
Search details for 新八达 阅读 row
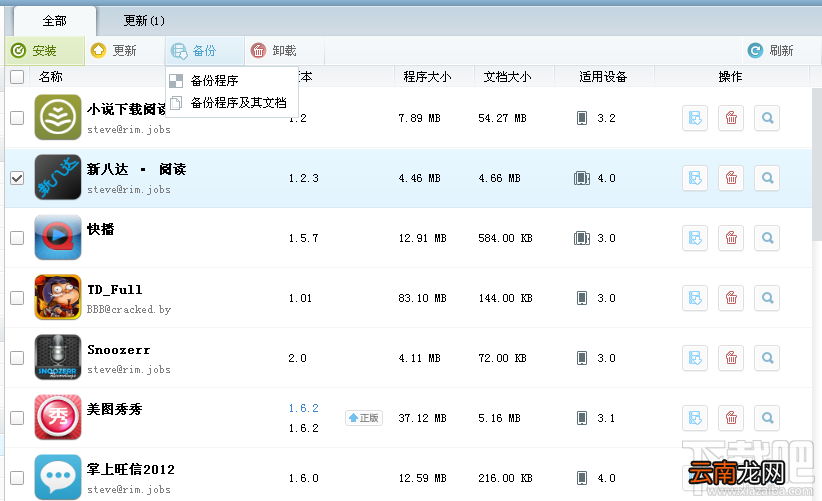pos(767,178)
